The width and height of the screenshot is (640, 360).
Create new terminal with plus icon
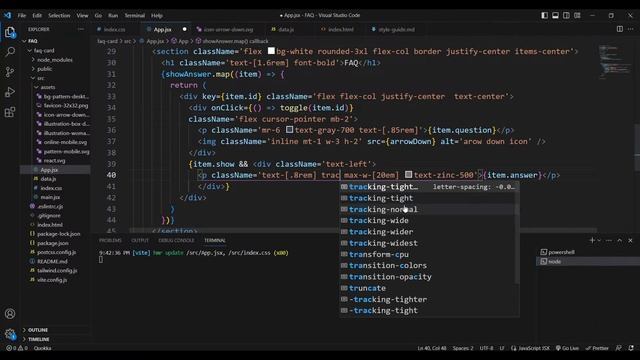click(x=592, y=240)
